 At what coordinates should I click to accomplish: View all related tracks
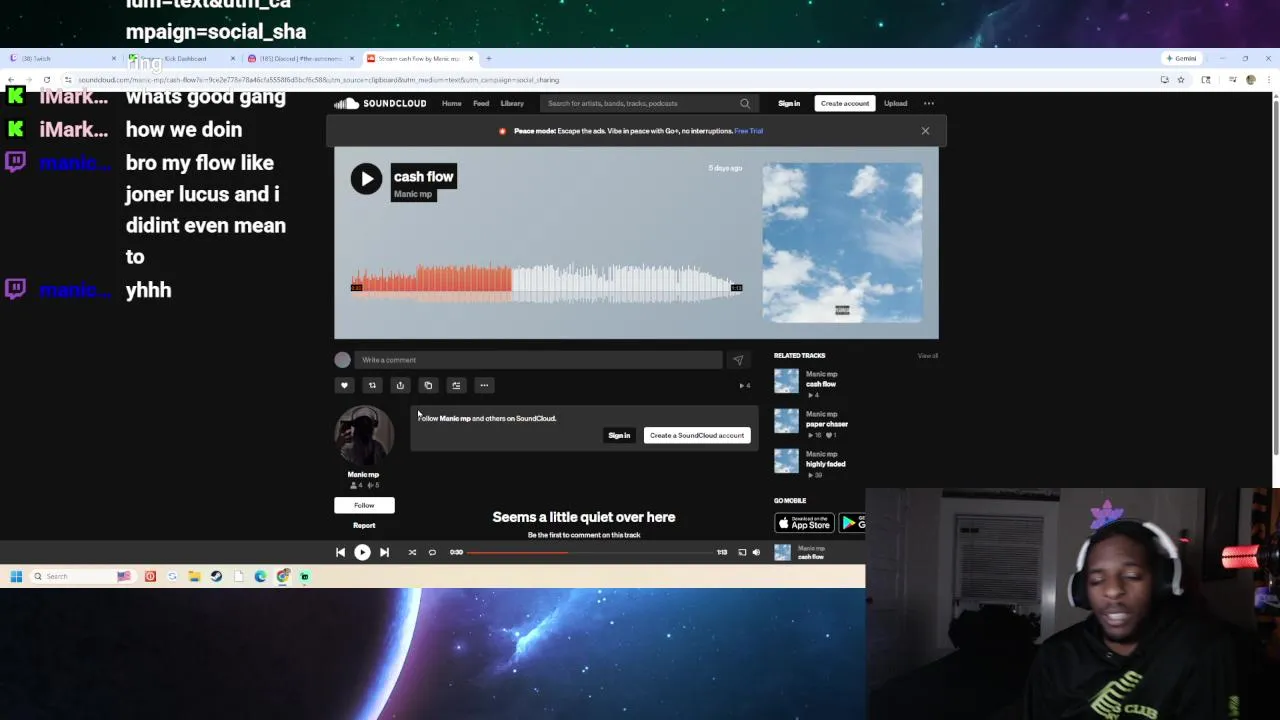pos(928,356)
